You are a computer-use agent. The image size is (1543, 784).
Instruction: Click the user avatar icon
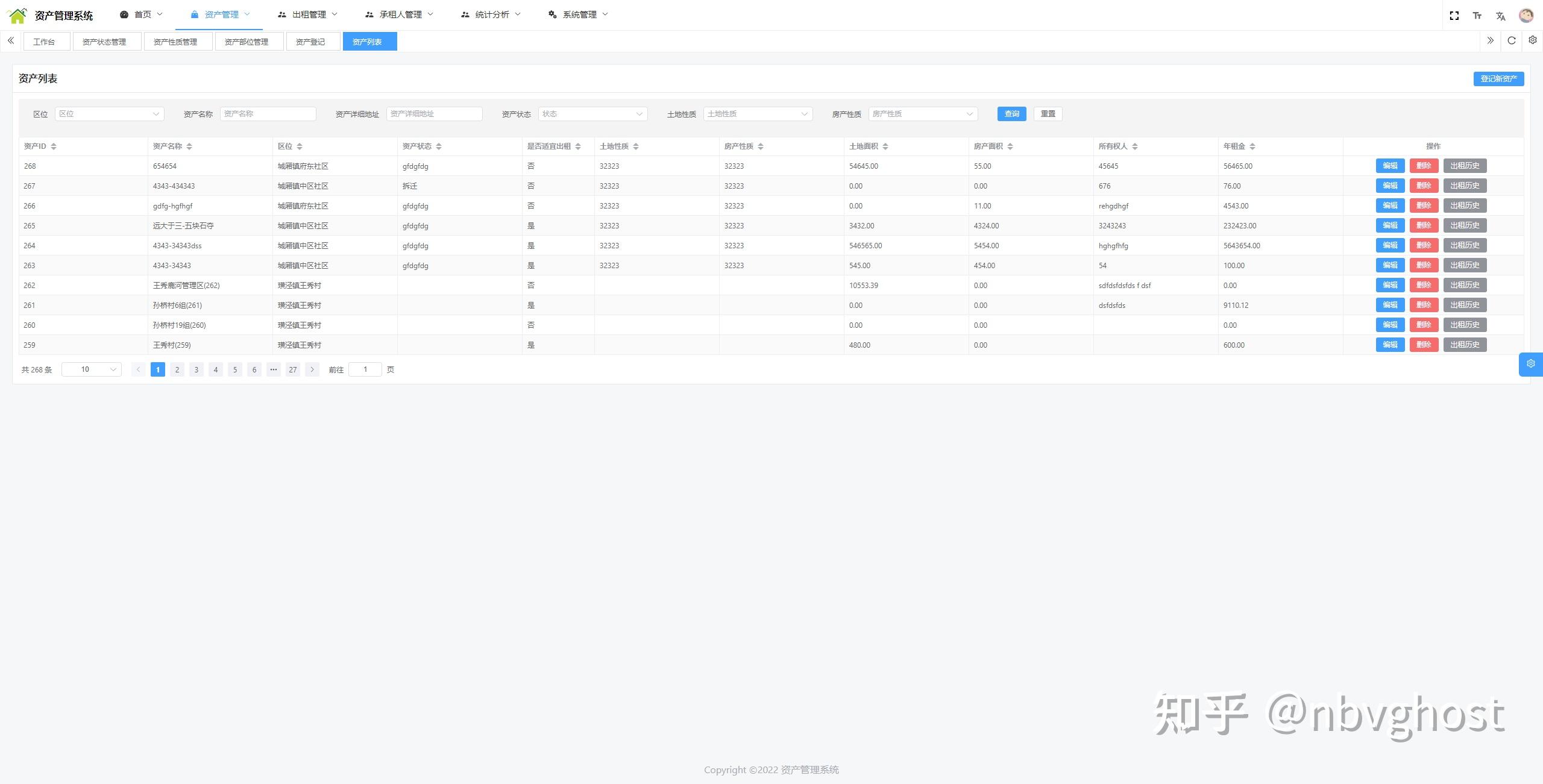point(1526,16)
